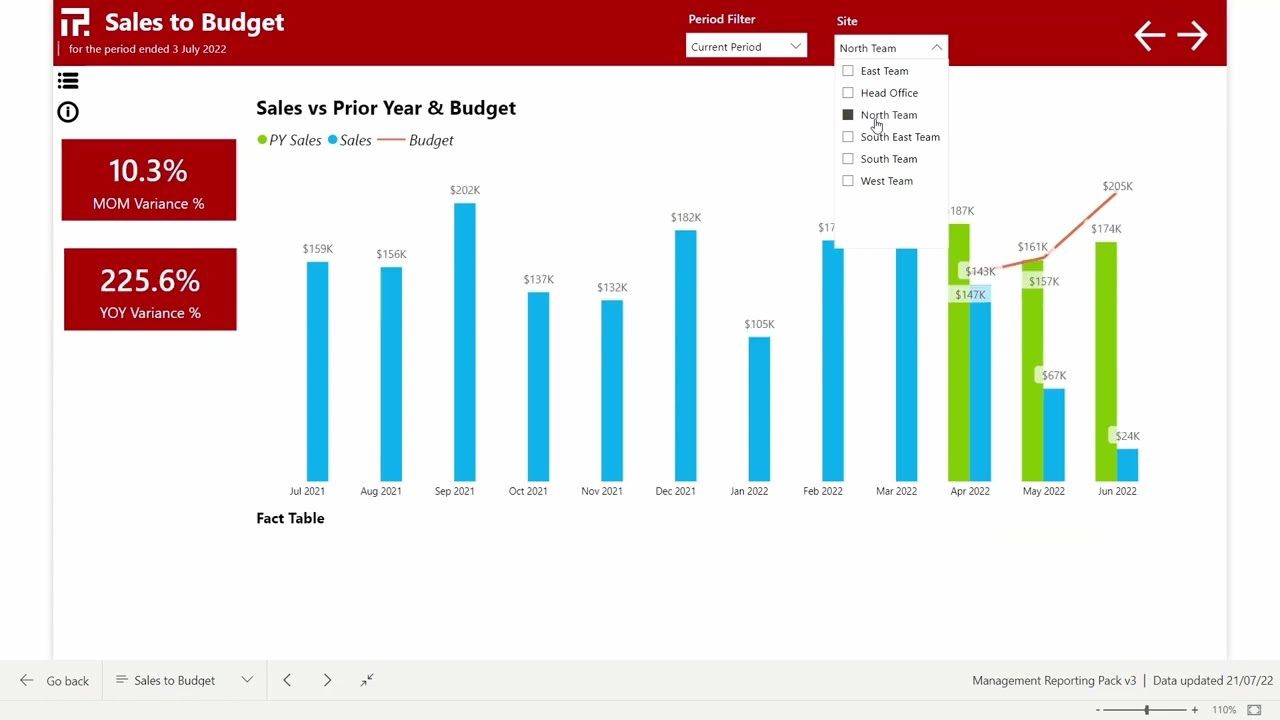The image size is (1280, 720).
Task: Click the fit to page icon
Action: click(x=1254, y=710)
